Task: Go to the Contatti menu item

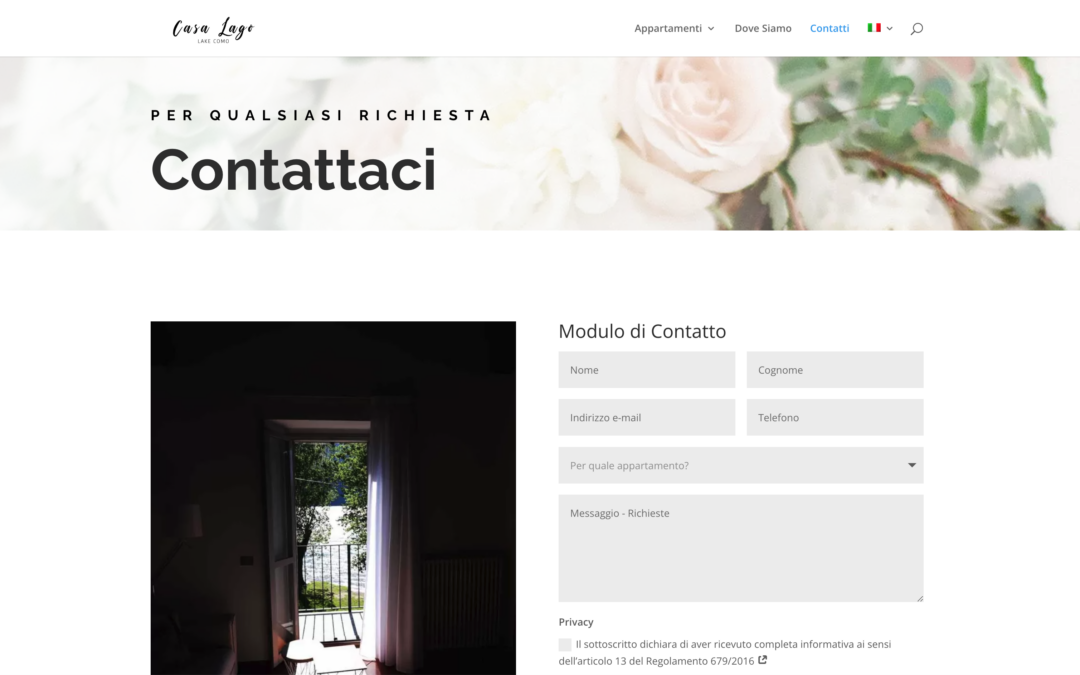Action: (x=829, y=28)
